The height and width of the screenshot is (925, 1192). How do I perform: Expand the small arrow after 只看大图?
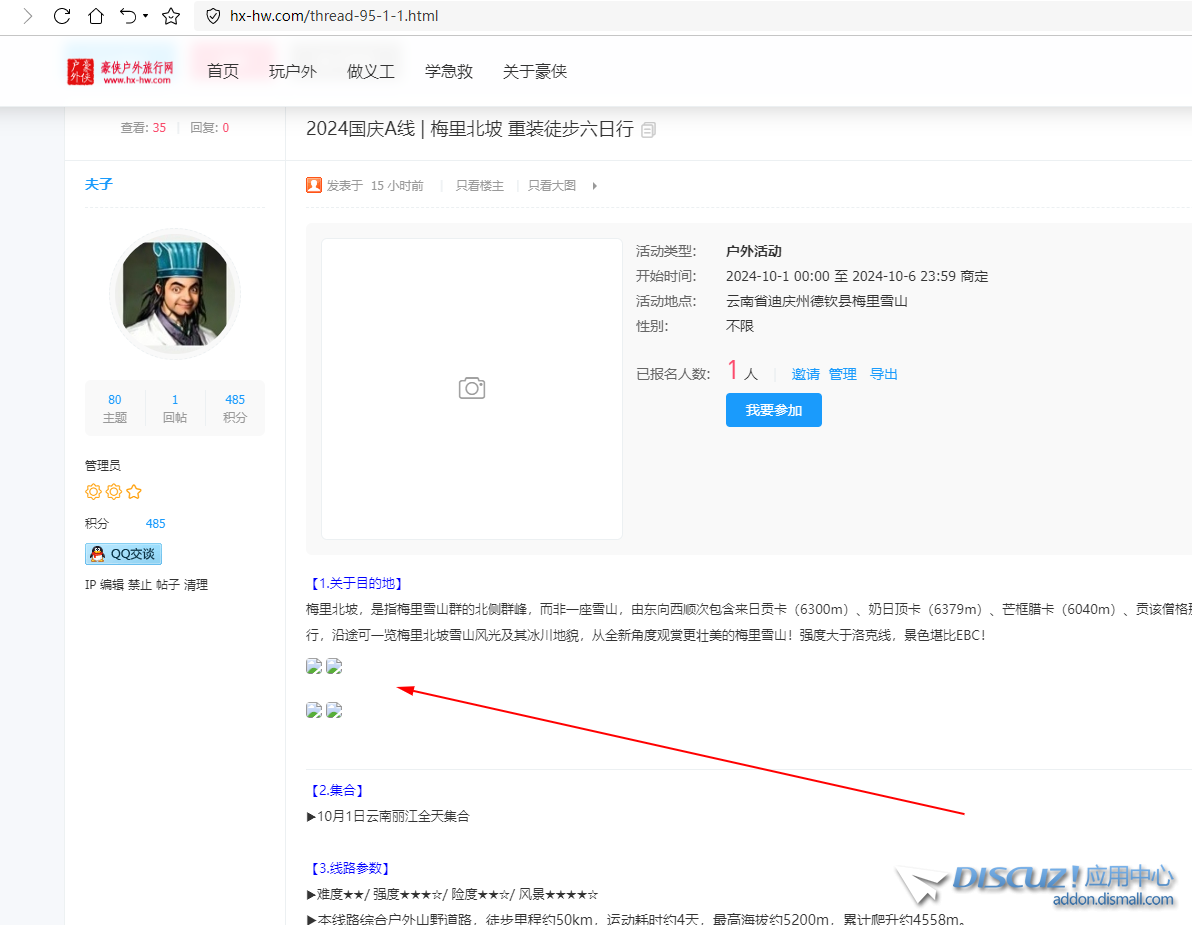594,186
